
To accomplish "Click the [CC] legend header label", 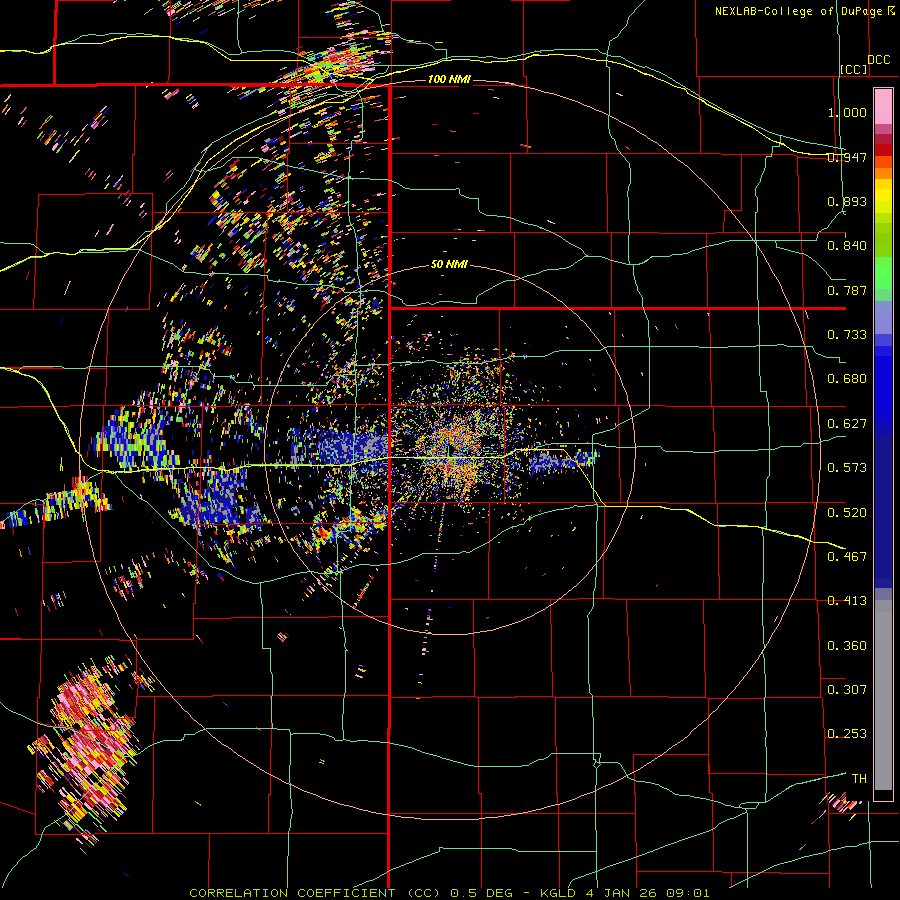I will coord(854,69).
